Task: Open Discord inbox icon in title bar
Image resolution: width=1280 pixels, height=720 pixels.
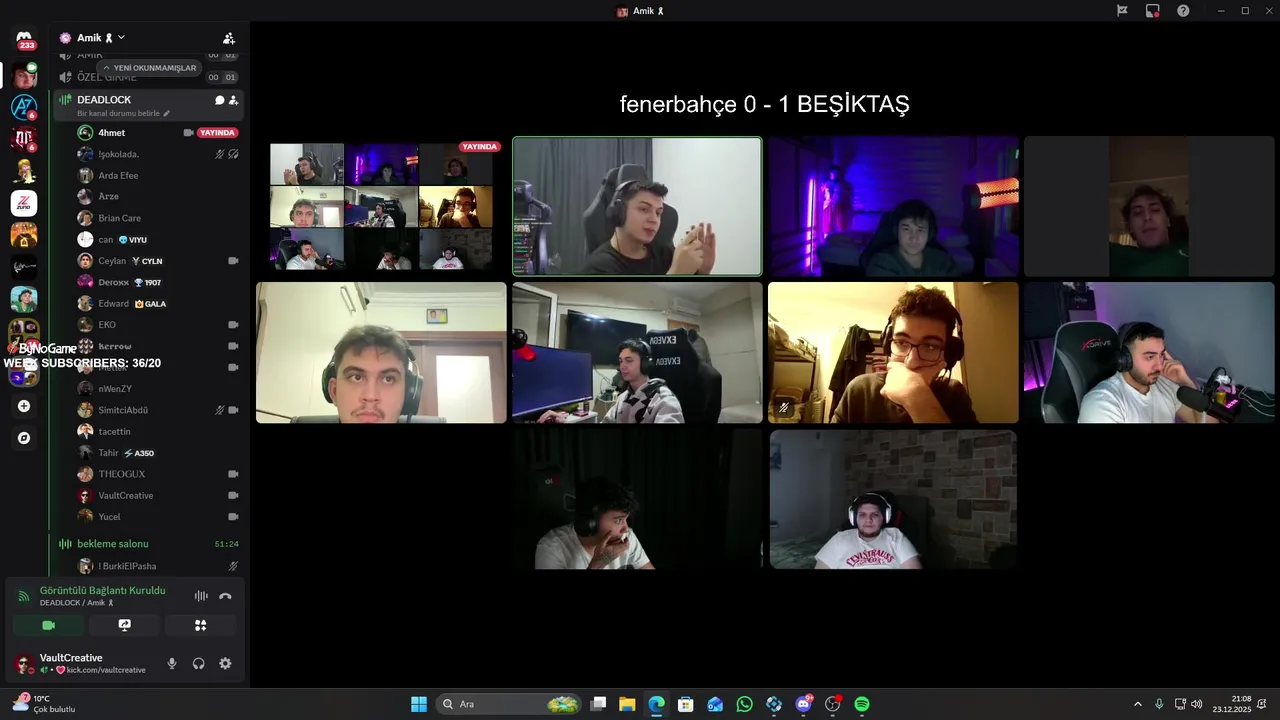Action: 1153,11
